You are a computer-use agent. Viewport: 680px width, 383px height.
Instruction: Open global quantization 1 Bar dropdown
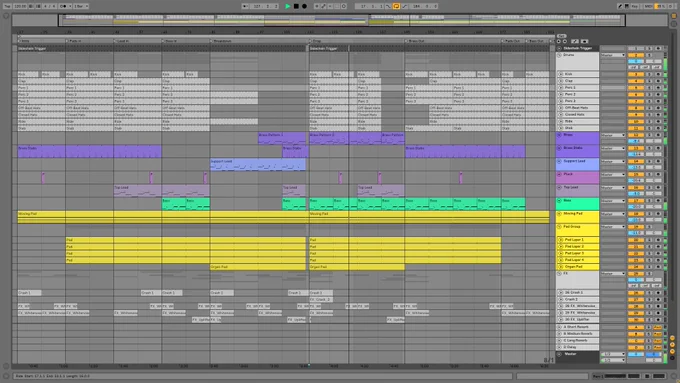[x=81, y=7]
